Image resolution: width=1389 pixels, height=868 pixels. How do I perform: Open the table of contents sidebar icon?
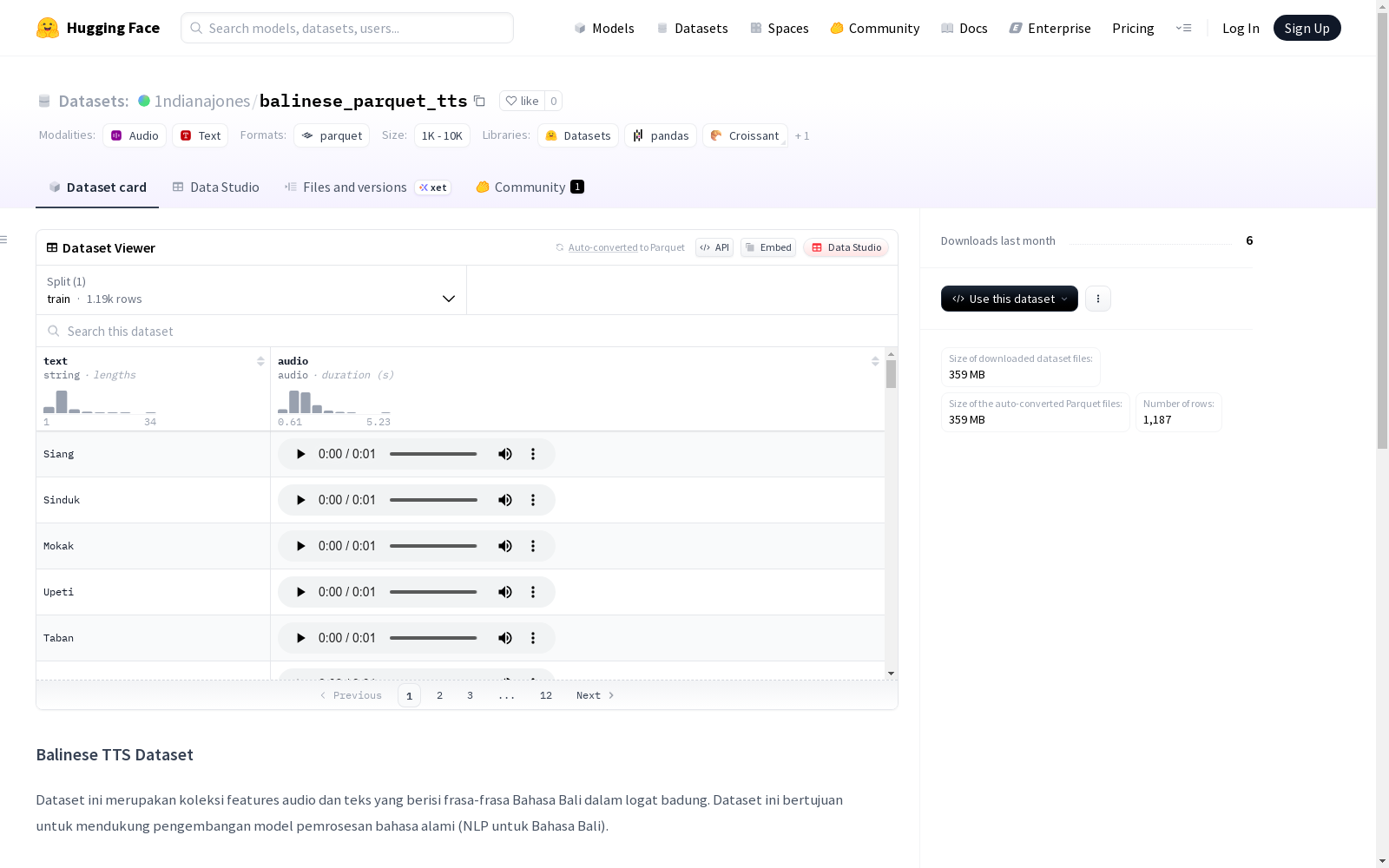pyautogui.click(x=4, y=240)
